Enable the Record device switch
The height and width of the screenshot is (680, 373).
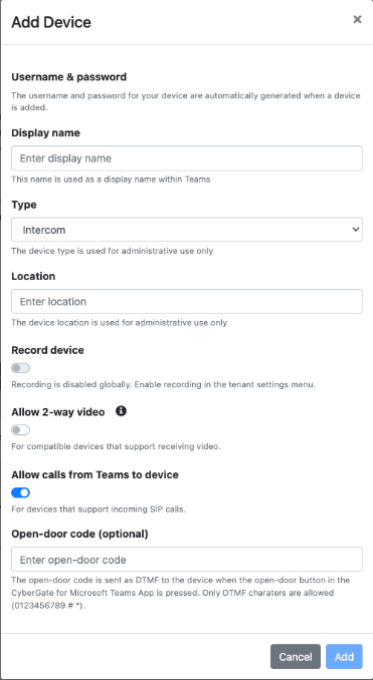click(x=20, y=368)
